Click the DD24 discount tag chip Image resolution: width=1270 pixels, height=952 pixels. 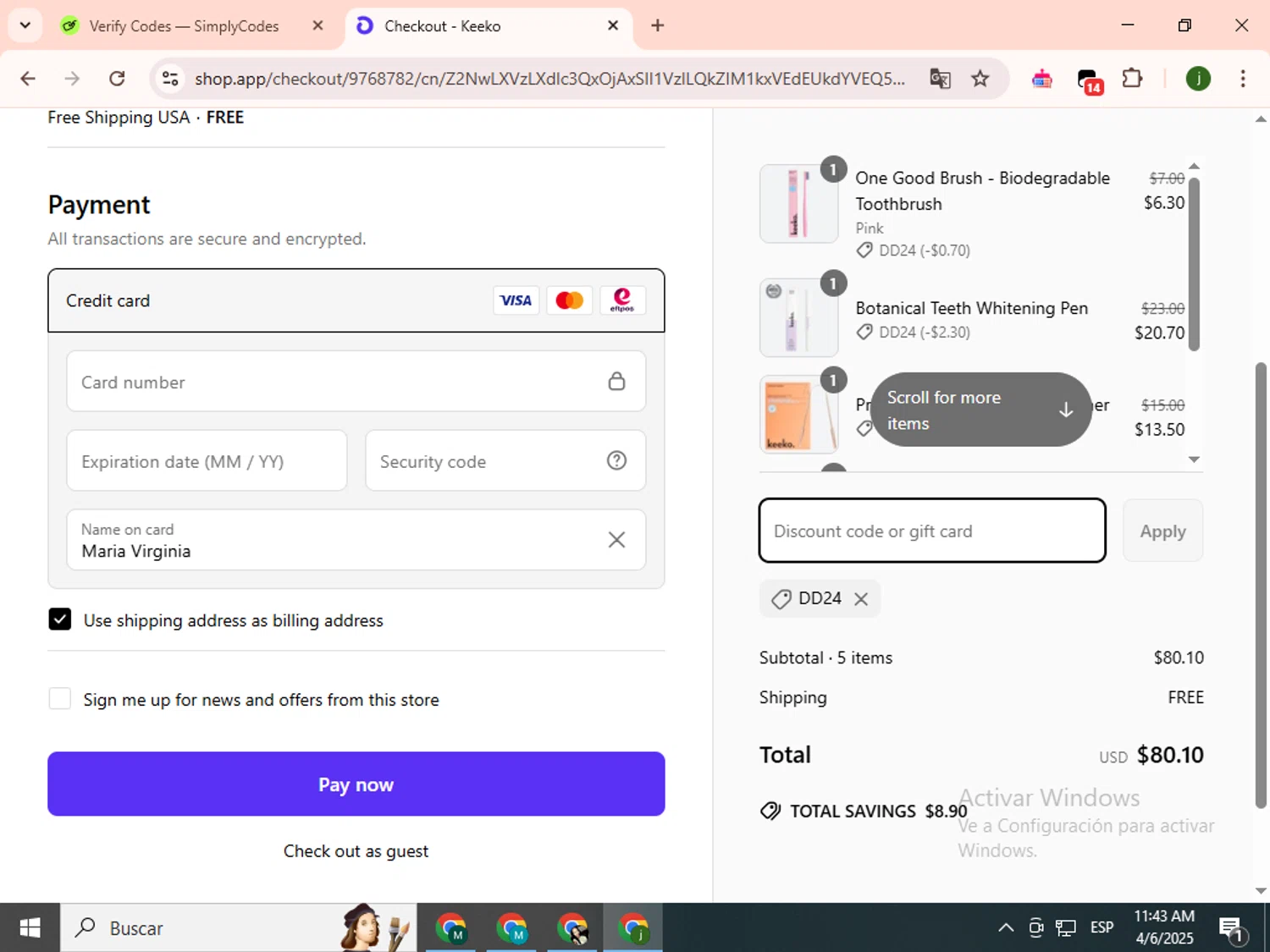[x=819, y=599]
